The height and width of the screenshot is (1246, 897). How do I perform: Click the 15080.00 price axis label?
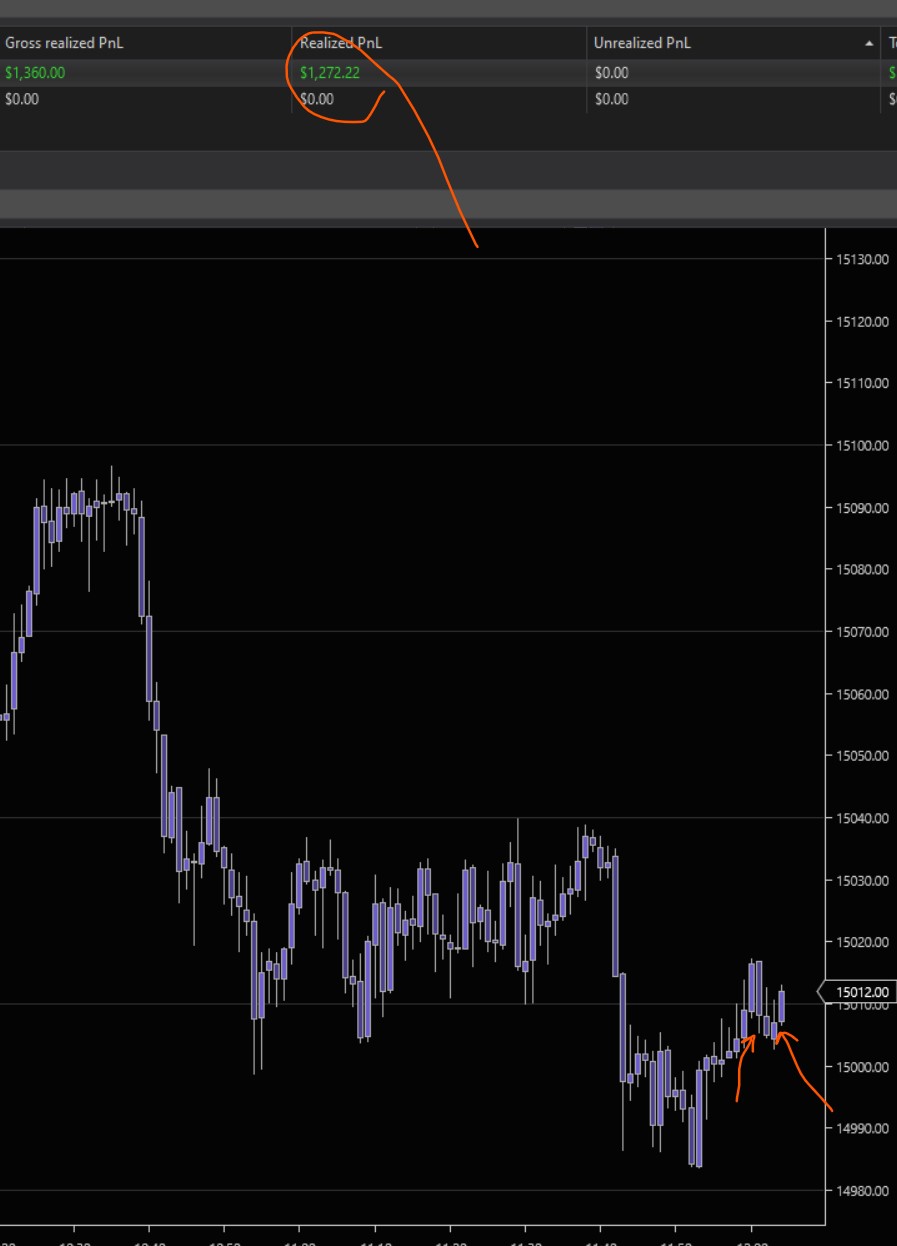(861, 570)
